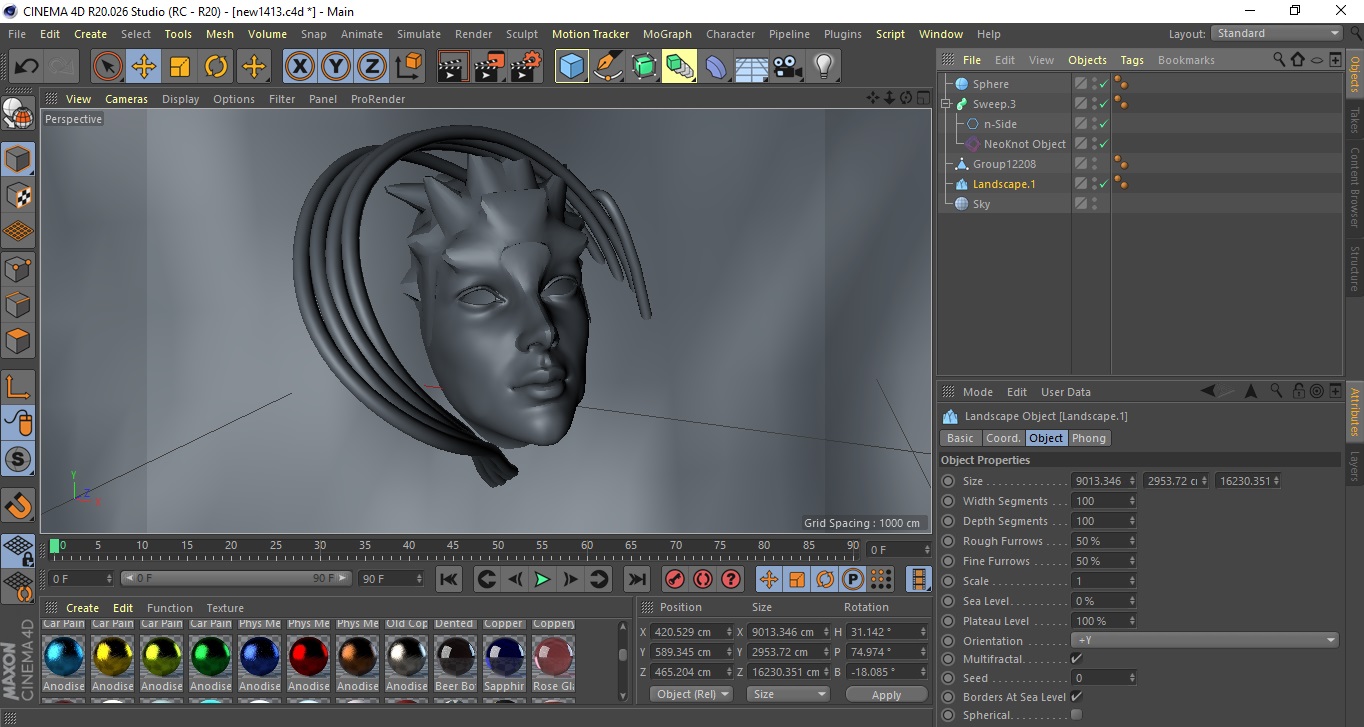Image resolution: width=1364 pixels, height=727 pixels.
Task: Click the Apply button
Action: pyautogui.click(x=886, y=694)
